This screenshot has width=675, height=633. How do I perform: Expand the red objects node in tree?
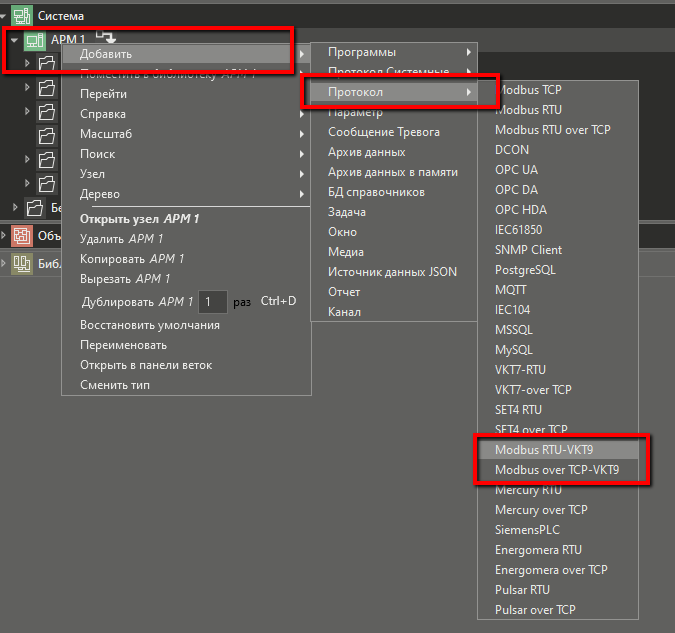click(x=5, y=237)
